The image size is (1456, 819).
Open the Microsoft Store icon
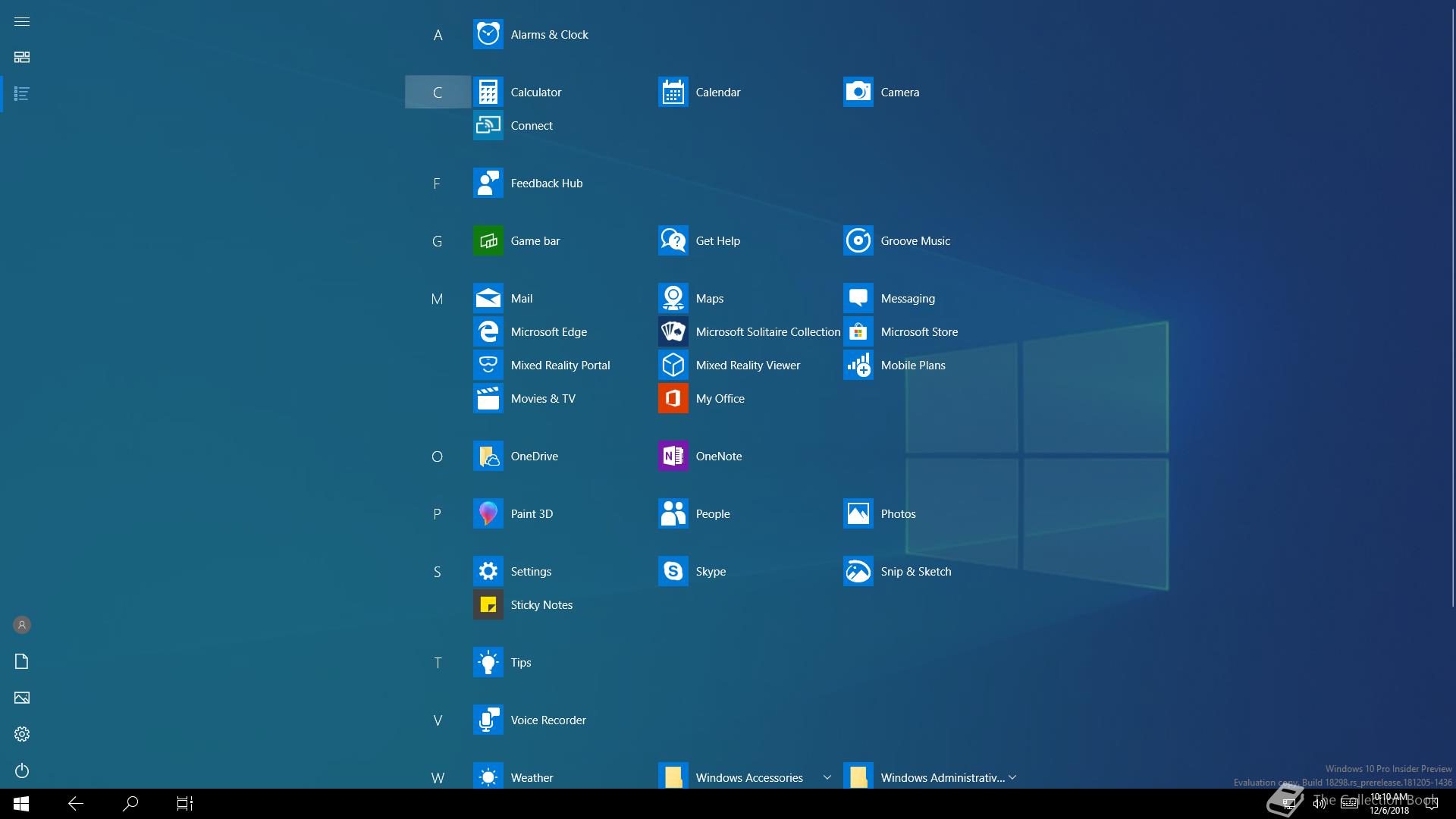(858, 331)
